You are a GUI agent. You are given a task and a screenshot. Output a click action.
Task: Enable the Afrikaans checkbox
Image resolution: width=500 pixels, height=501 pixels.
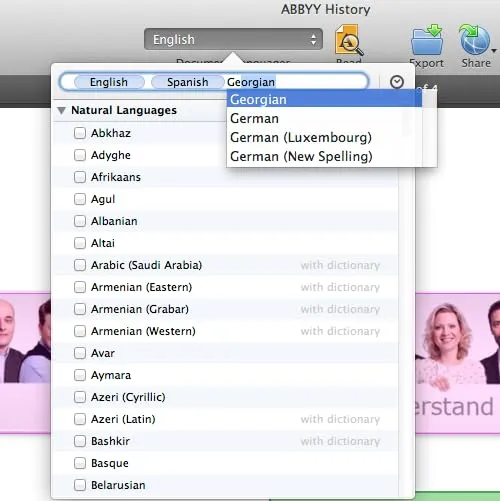(80, 177)
